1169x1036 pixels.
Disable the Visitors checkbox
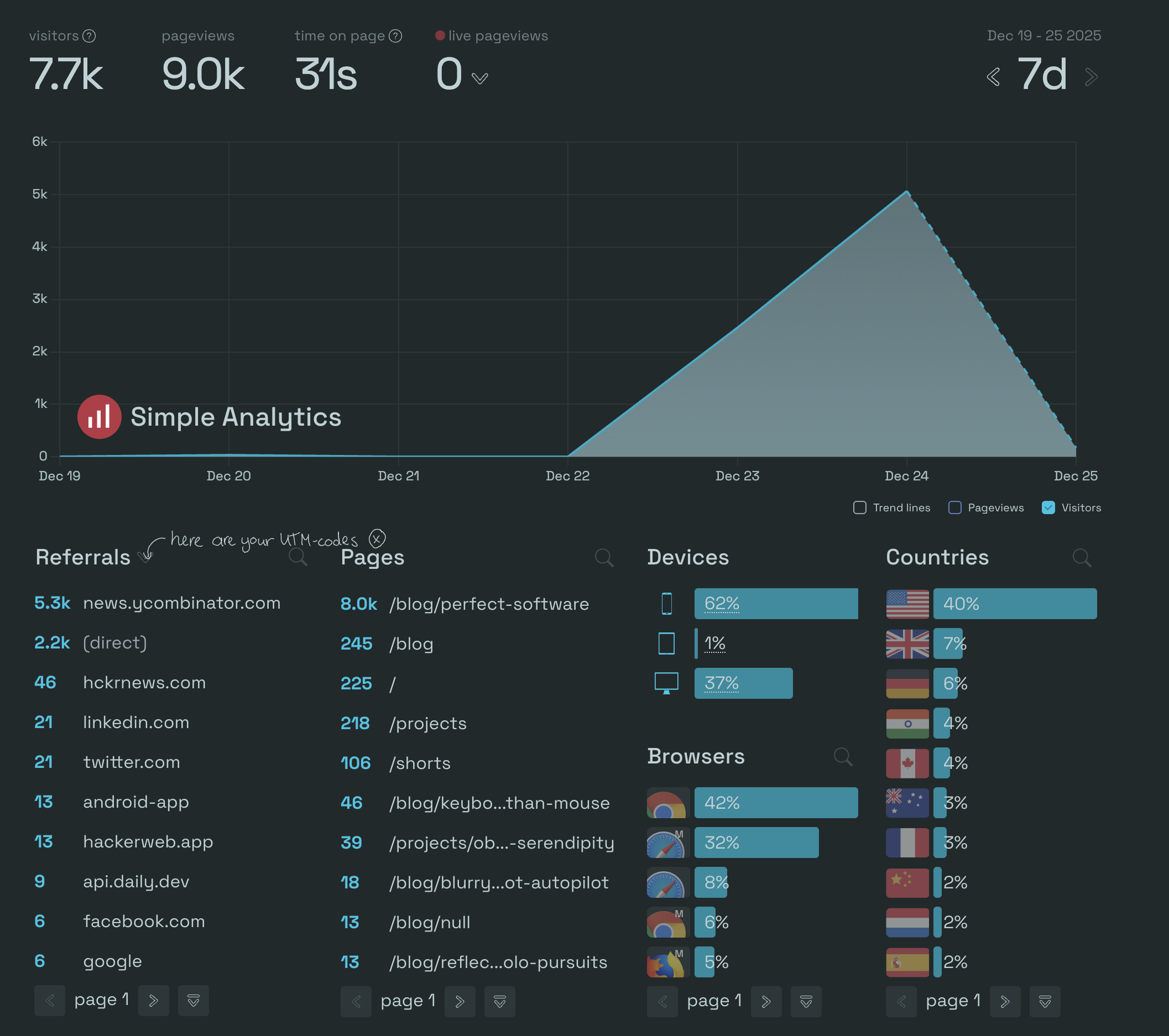coord(1048,507)
